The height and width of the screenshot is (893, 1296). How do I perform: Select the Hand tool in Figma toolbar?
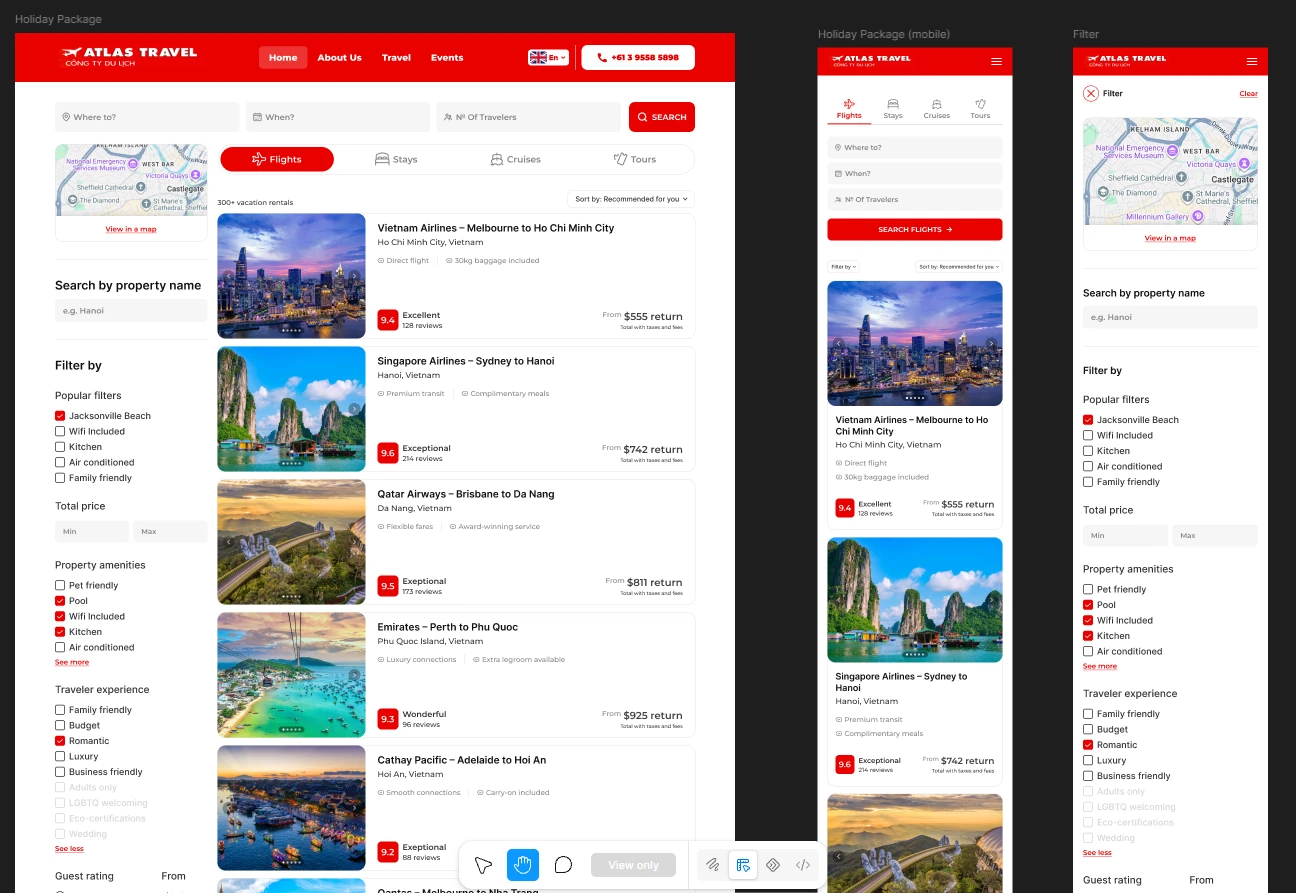523,865
